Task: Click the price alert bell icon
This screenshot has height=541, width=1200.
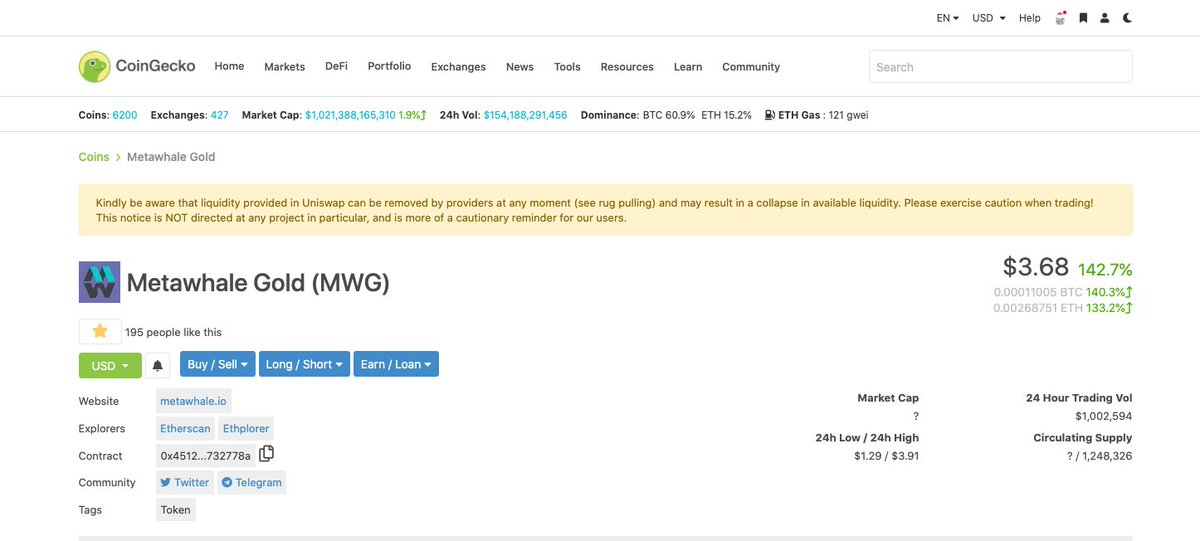Action: point(157,365)
